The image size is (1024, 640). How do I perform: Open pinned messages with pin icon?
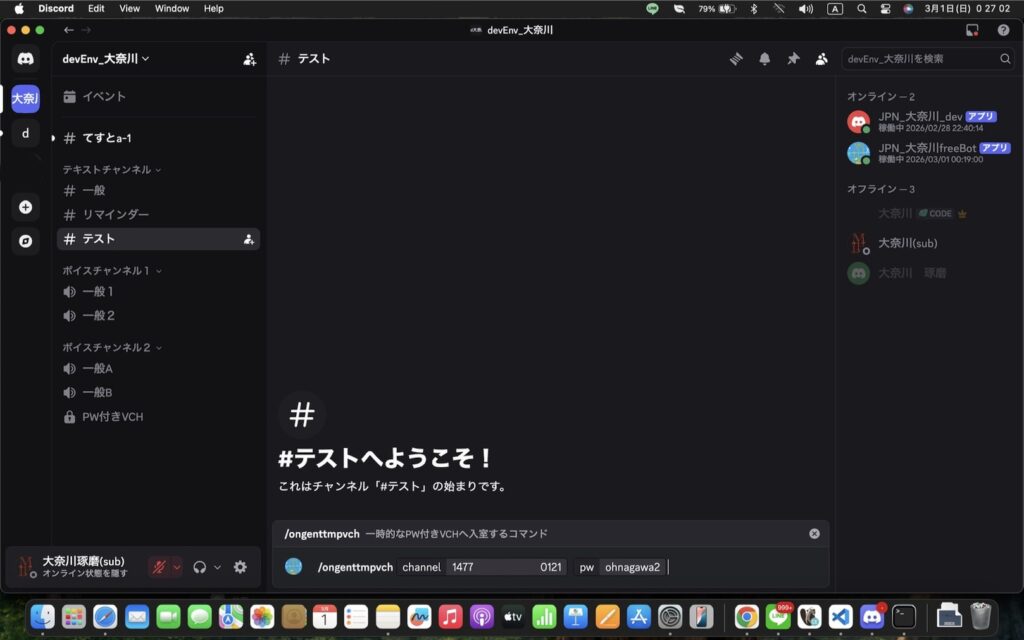[793, 59]
